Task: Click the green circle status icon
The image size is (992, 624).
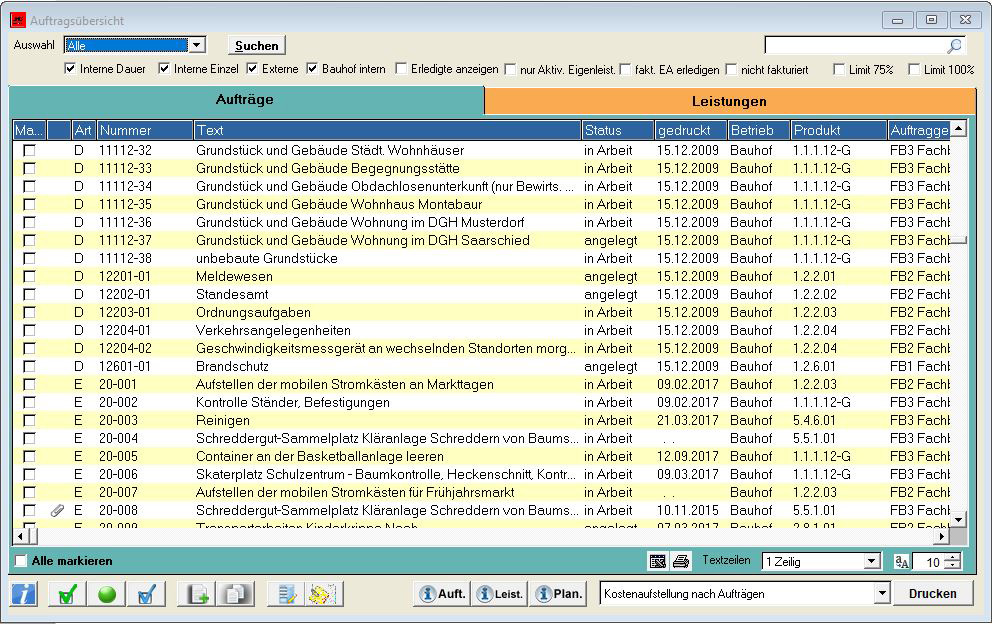Action: pyautogui.click(x=107, y=594)
